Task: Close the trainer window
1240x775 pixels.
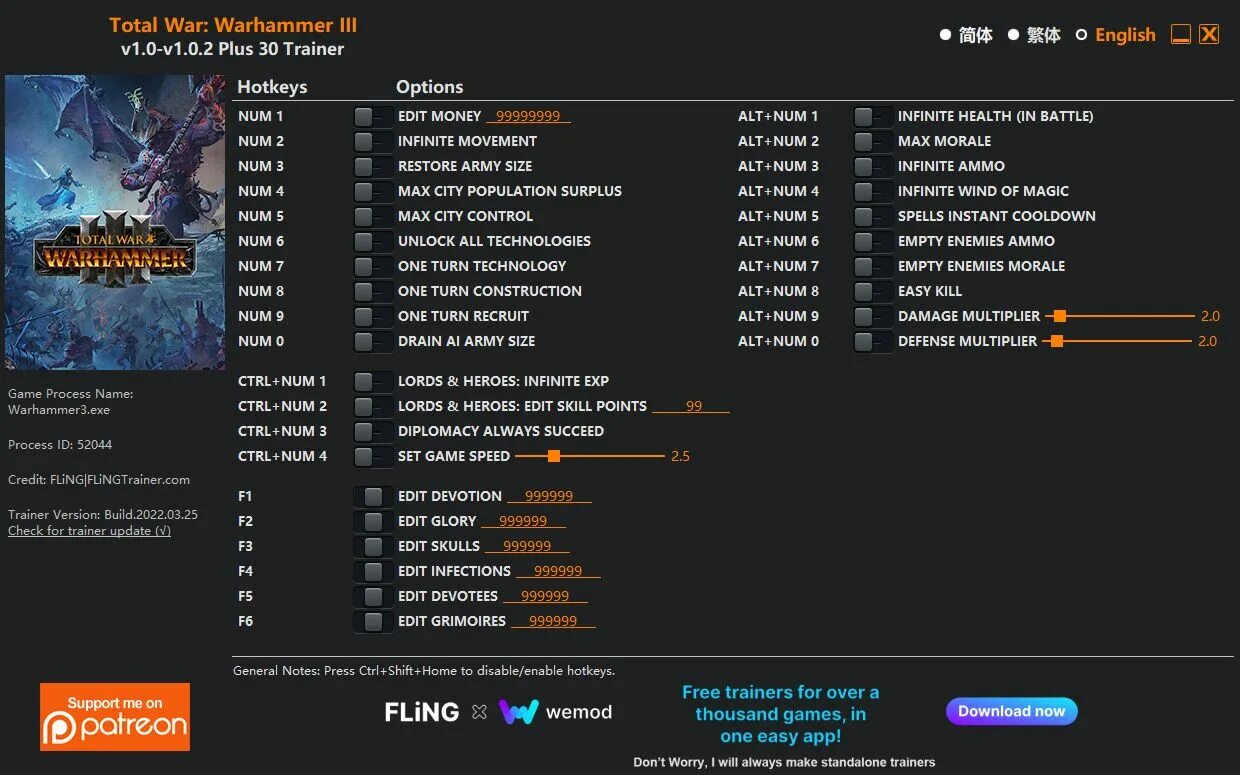Action: (x=1209, y=34)
